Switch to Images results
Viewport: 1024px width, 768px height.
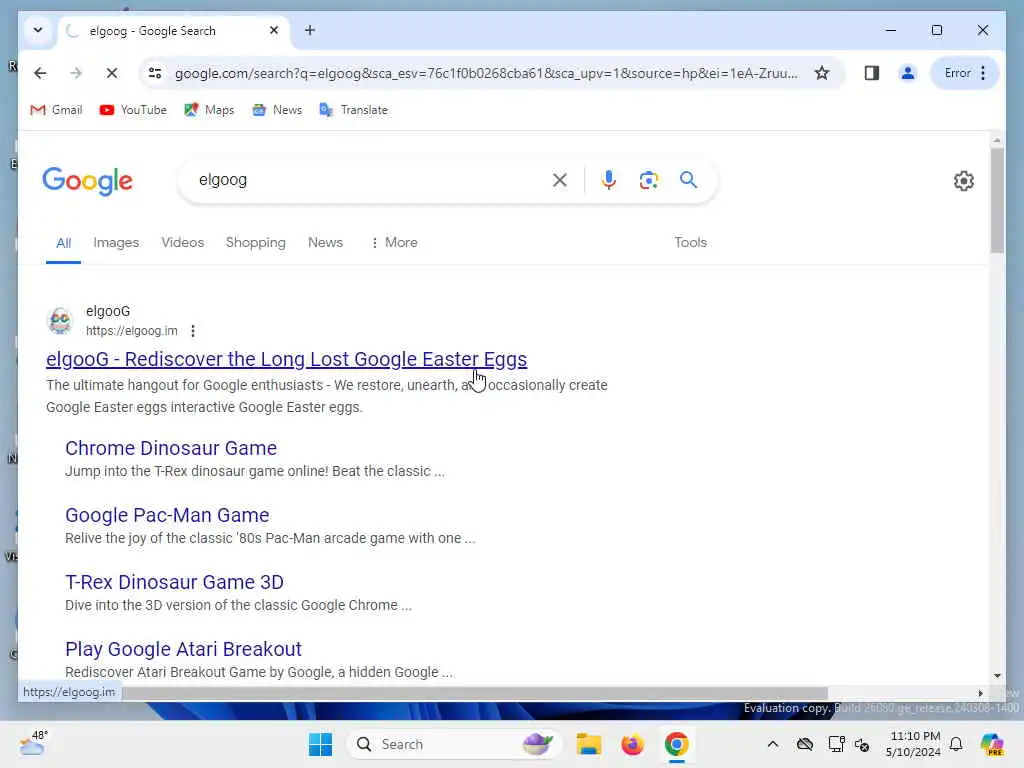pos(116,242)
